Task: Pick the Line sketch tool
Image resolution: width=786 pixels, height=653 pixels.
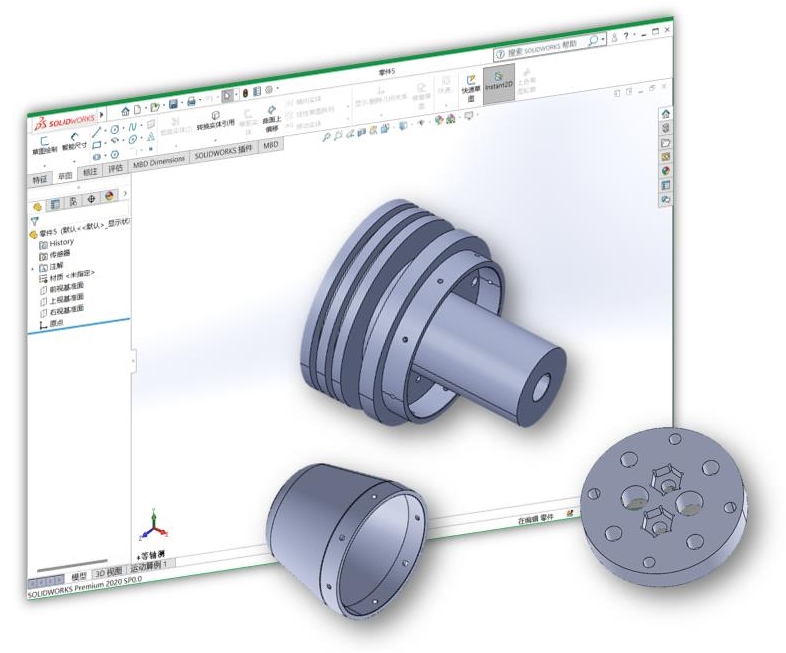Action: (x=97, y=132)
